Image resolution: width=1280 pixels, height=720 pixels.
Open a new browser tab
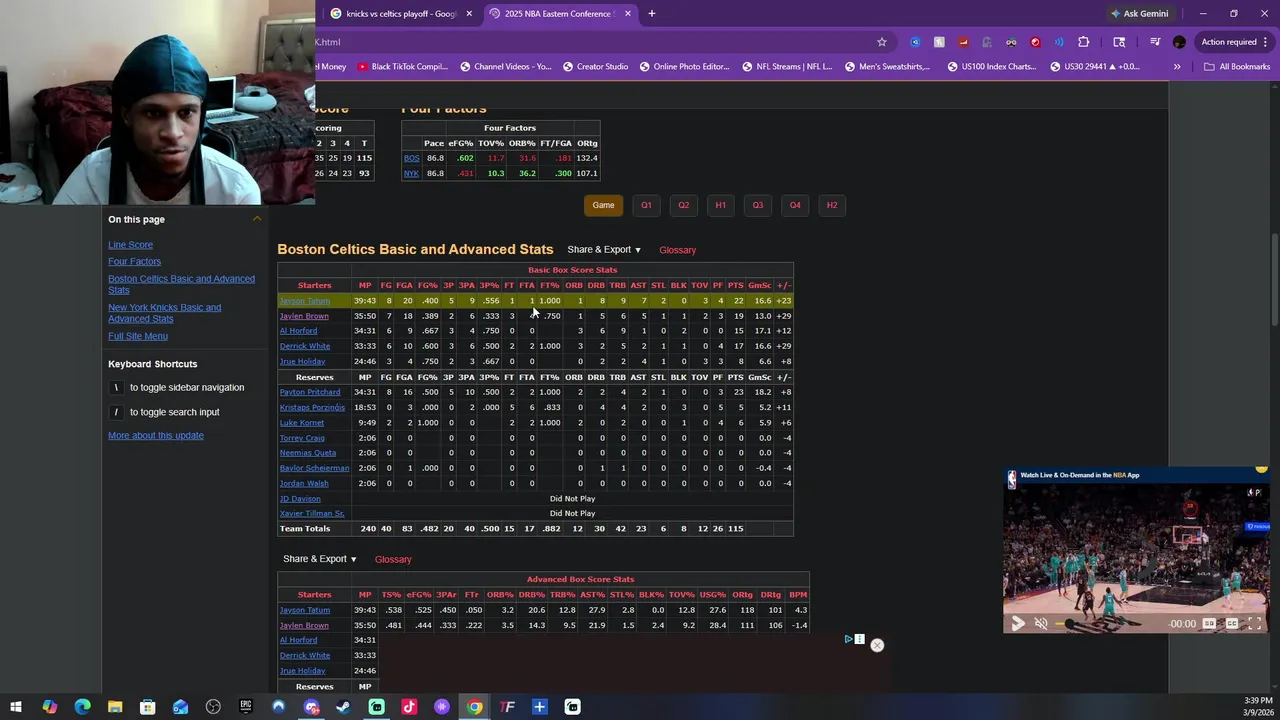651,14
